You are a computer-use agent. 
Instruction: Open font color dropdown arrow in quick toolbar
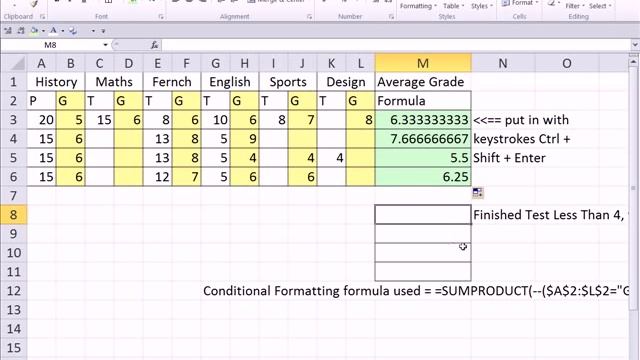click(62, 31)
